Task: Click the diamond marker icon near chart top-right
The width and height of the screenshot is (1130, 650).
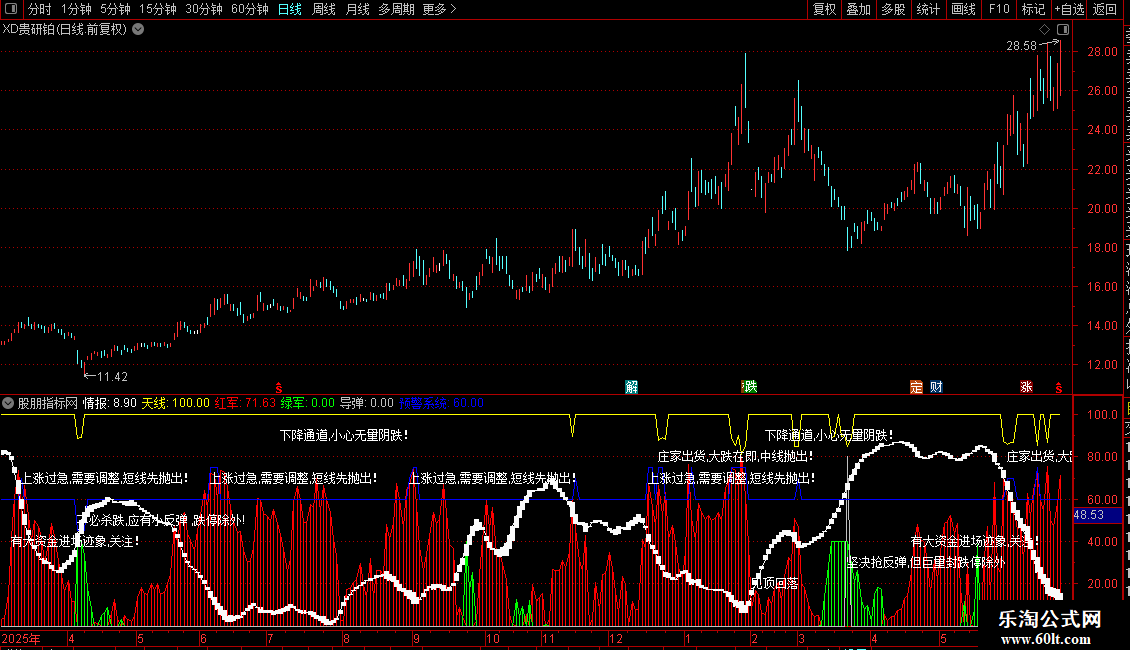Action: pyautogui.click(x=1044, y=30)
